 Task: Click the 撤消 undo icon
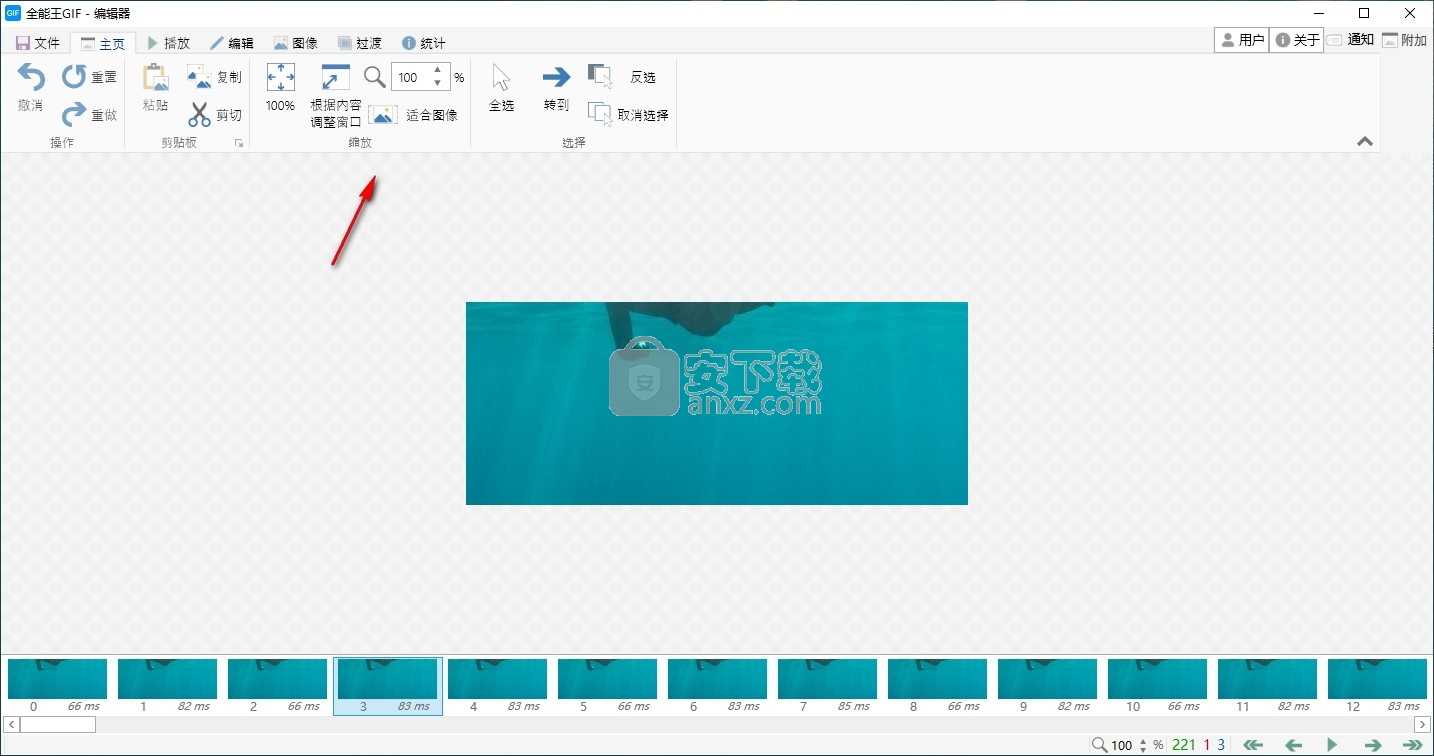(31, 78)
